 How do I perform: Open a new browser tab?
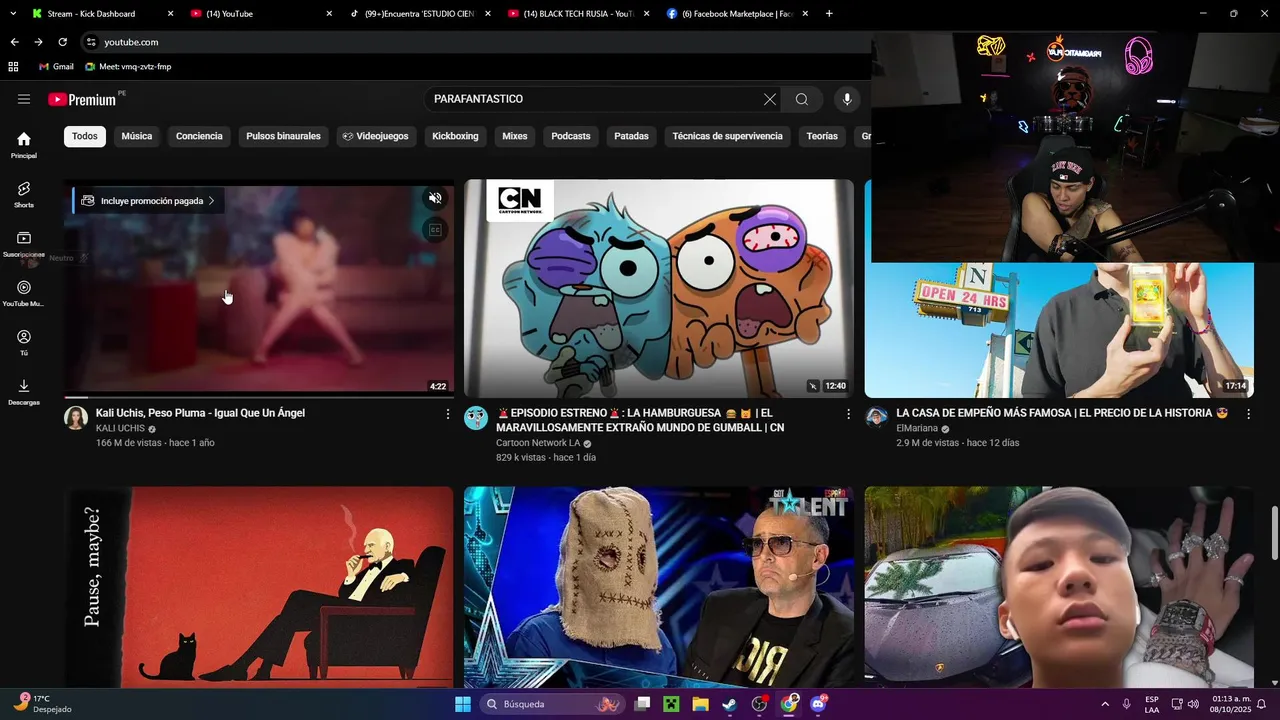point(829,14)
